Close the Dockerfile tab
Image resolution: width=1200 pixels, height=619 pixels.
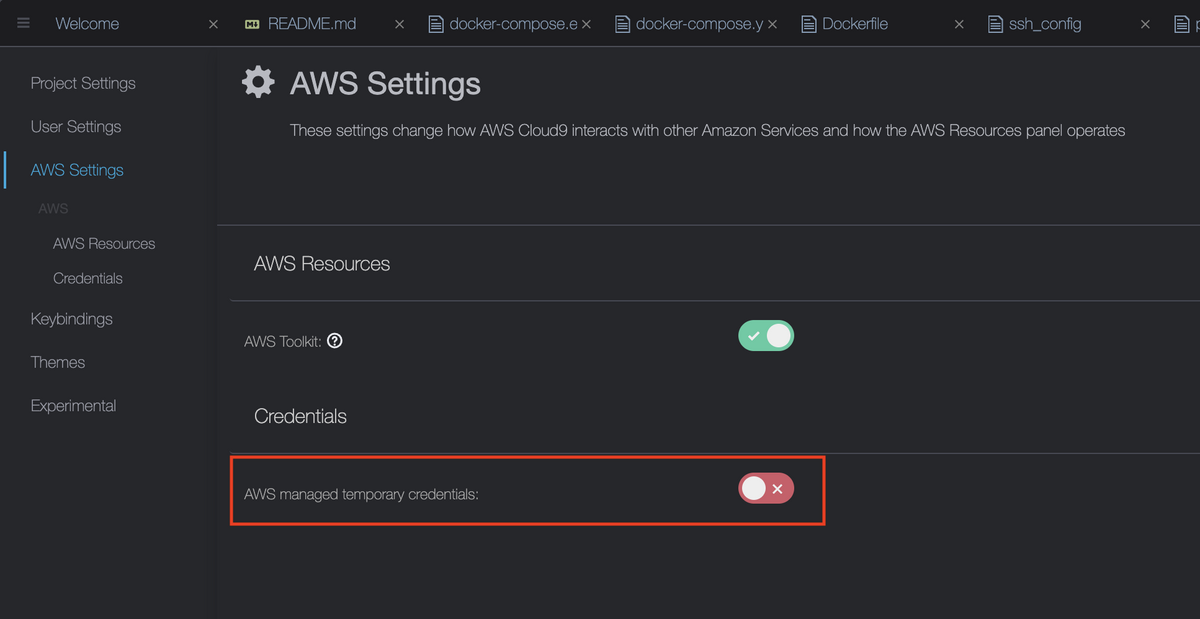959,24
